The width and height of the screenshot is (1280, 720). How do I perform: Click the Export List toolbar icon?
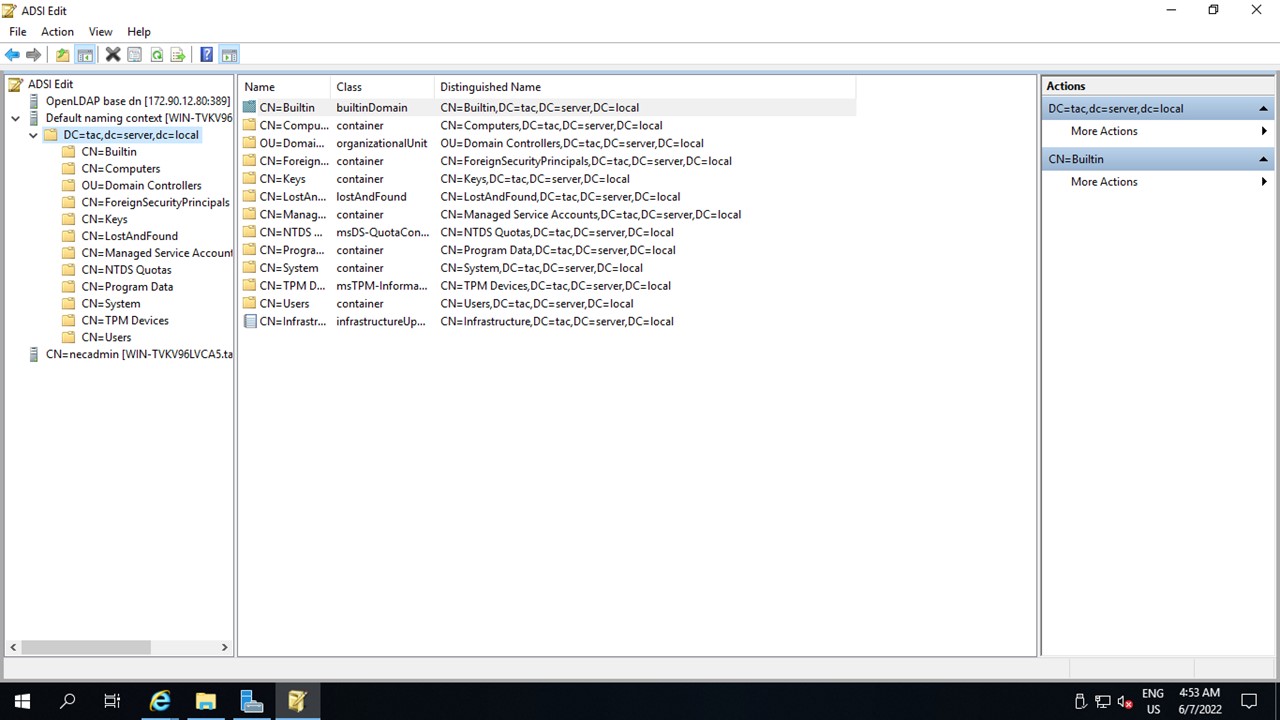coord(178,55)
